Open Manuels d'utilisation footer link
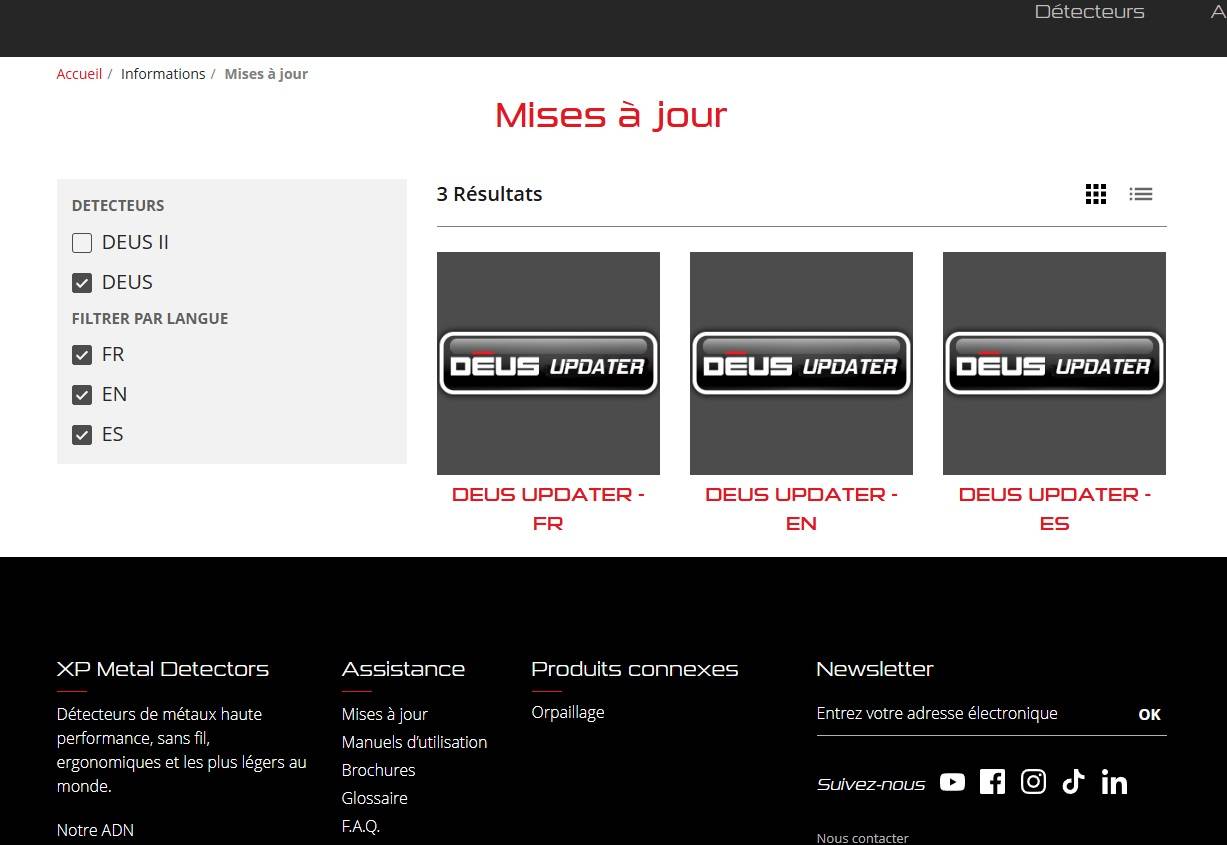 pyautogui.click(x=414, y=742)
